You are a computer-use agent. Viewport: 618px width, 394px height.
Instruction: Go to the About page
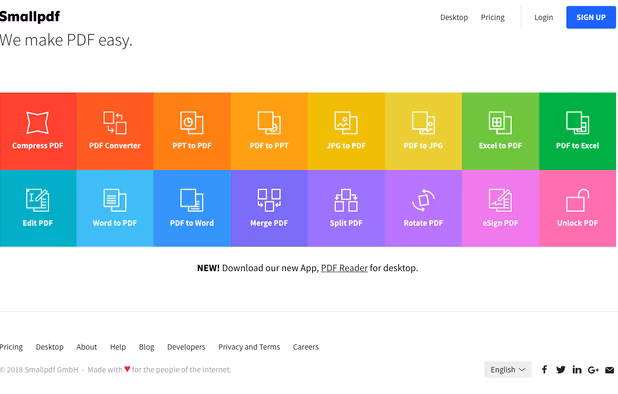86,347
